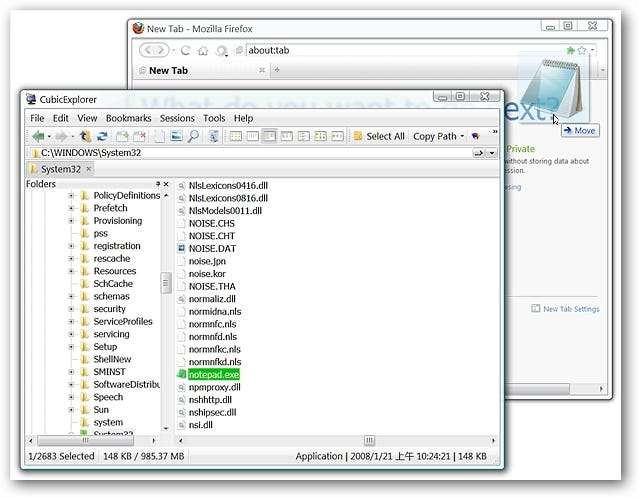The height and width of the screenshot is (498, 639).
Task: Refresh the System32 folder view
Action: point(102,136)
